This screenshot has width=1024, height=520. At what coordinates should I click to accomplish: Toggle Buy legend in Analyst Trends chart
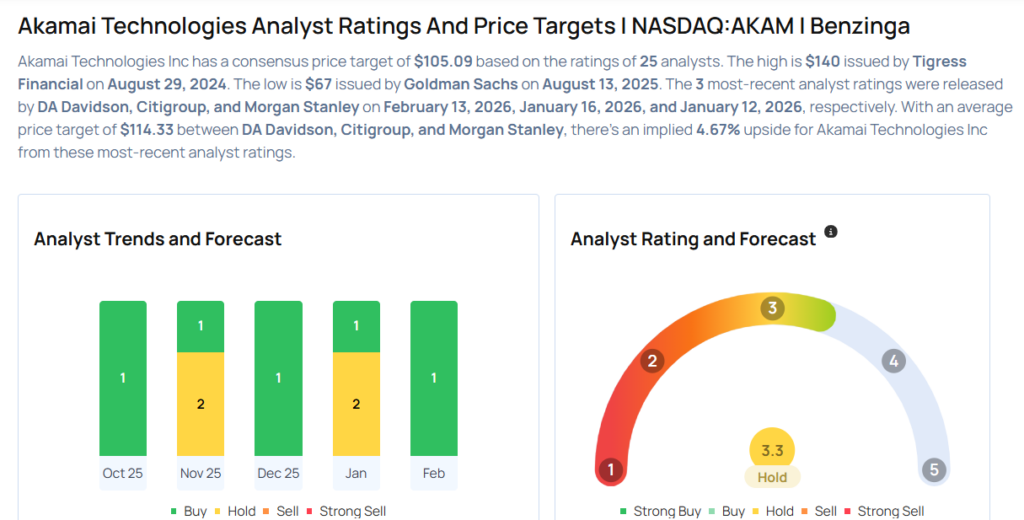pos(188,511)
